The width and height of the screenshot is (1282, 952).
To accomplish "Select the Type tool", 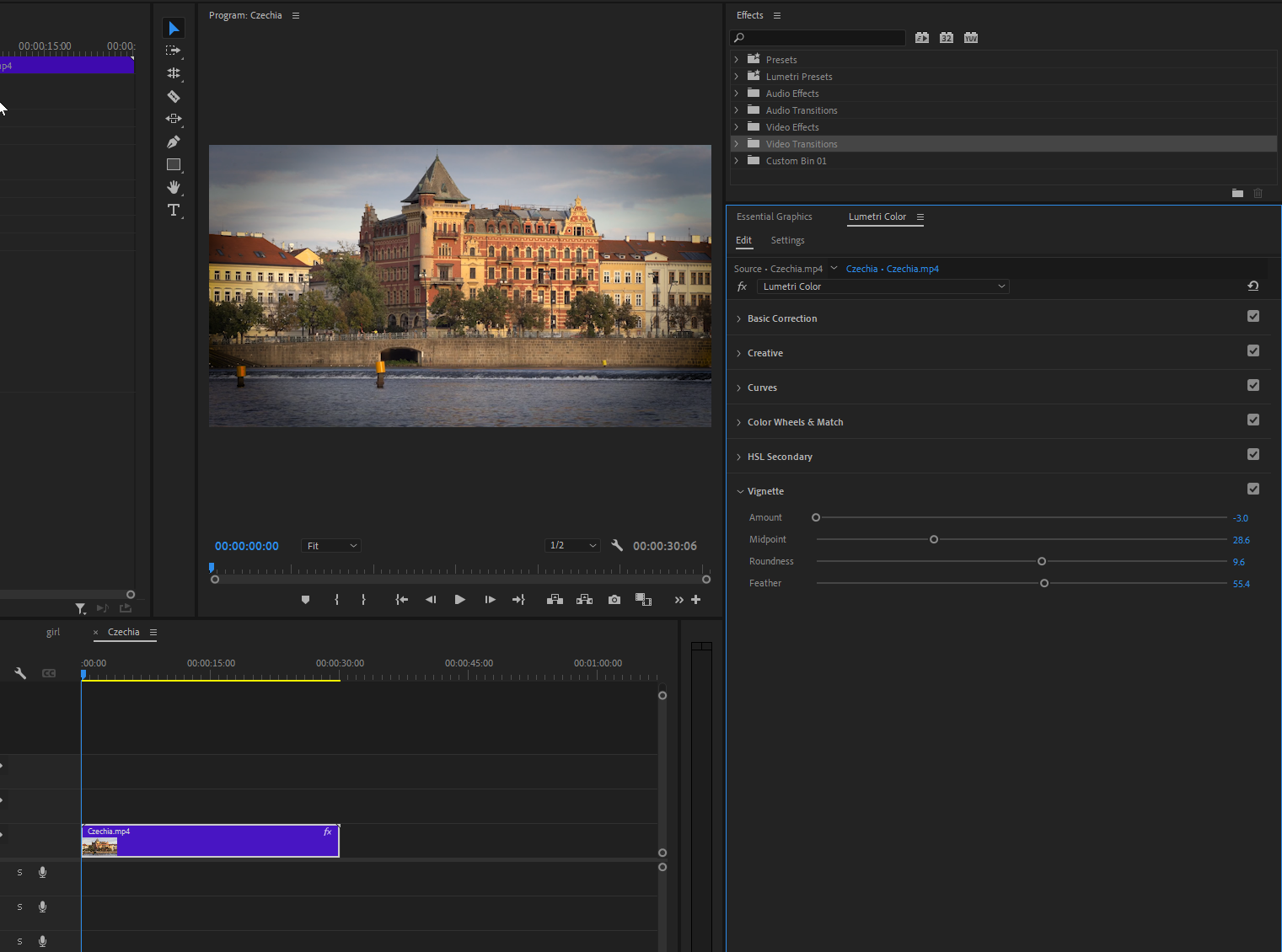I will [174, 210].
